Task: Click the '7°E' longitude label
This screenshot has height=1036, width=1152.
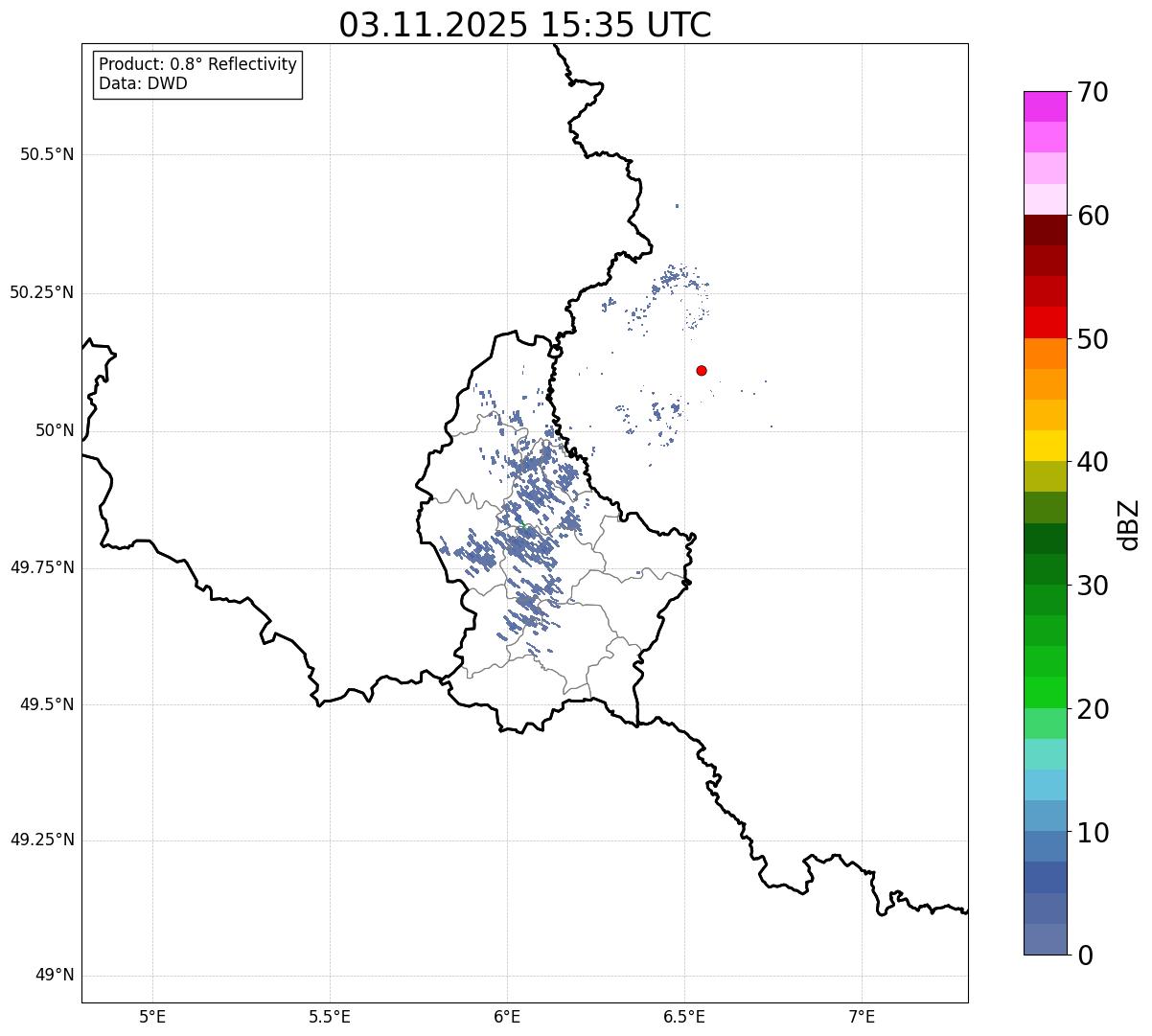Action: pyautogui.click(x=862, y=1017)
